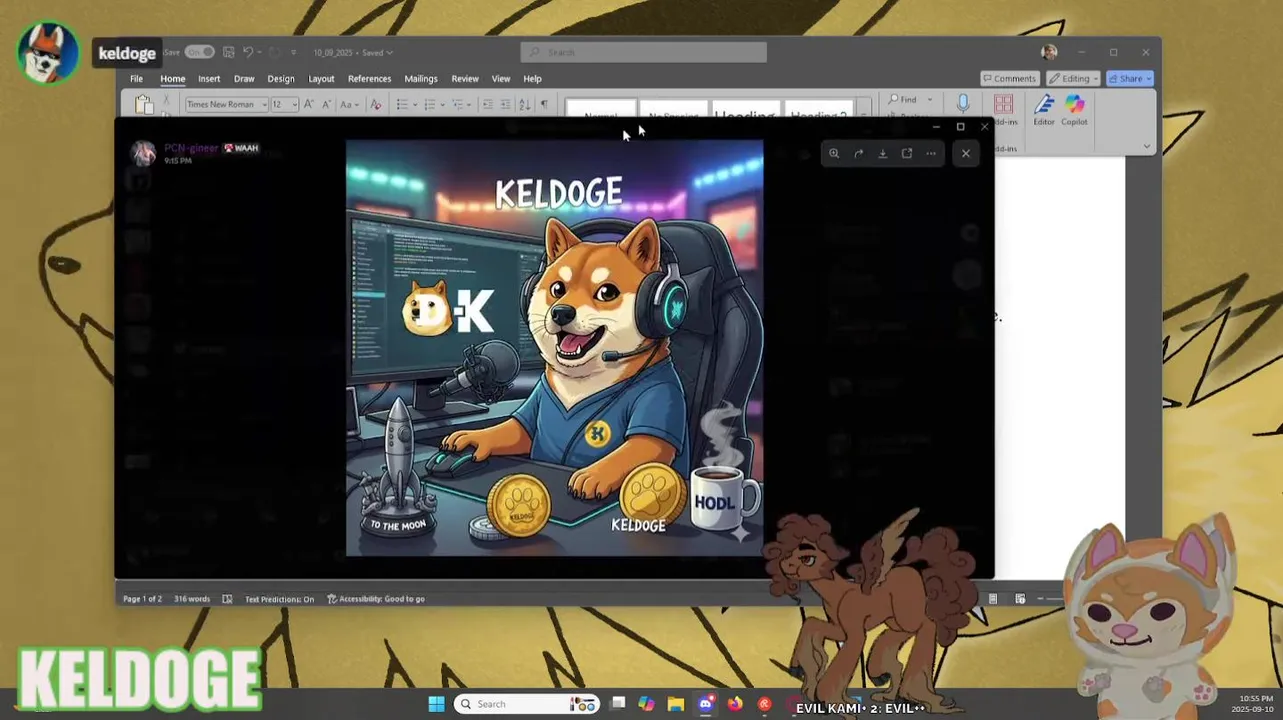1283x720 pixels.
Task: Click the multilevel list icon in Word
Action: point(457,104)
